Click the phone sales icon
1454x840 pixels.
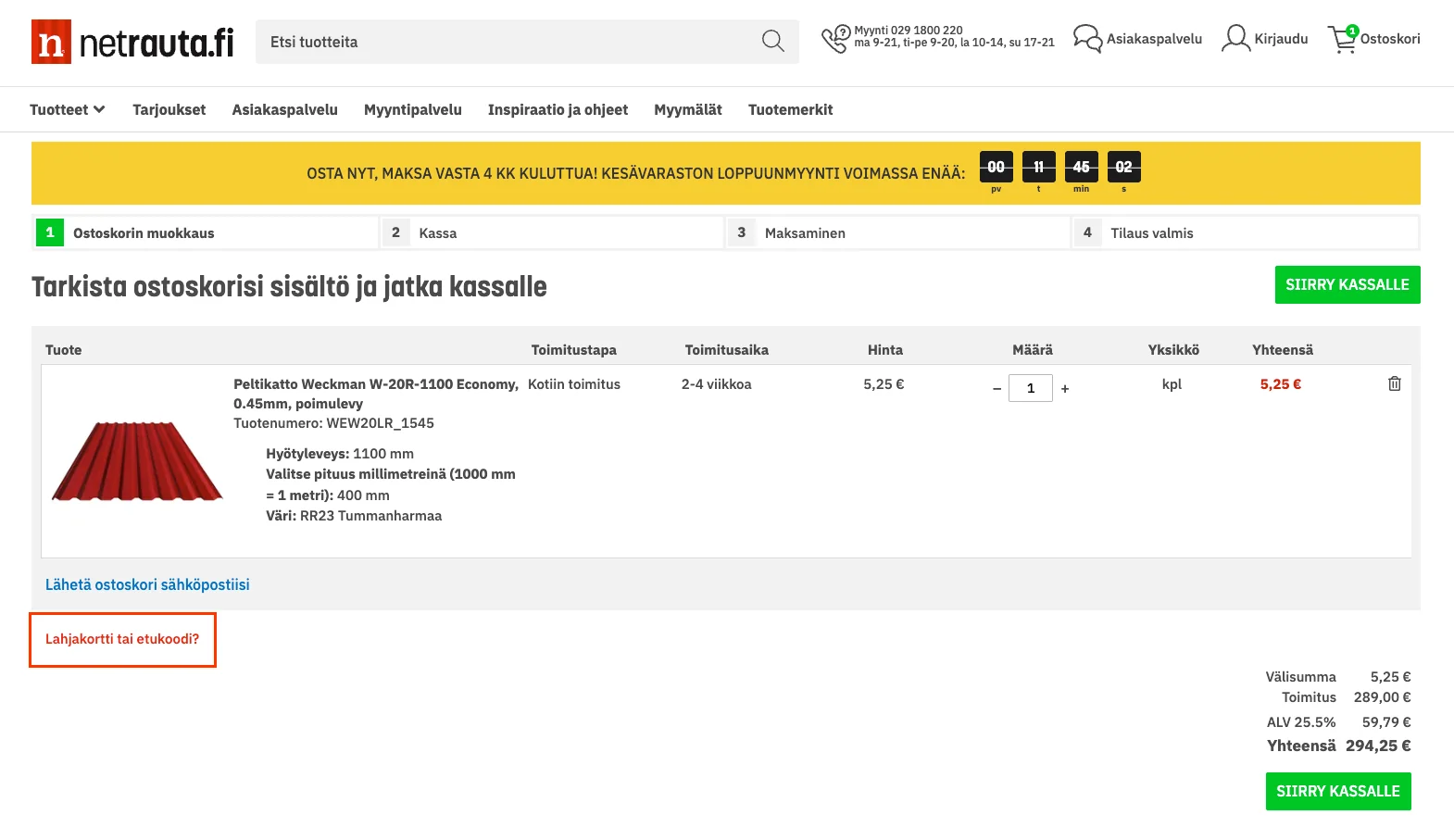[x=835, y=39]
